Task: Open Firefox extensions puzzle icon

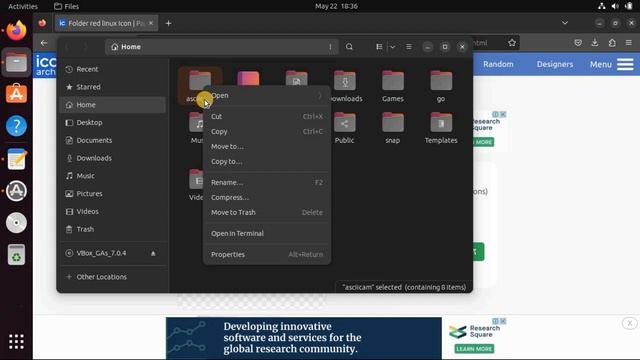Action: tap(612, 43)
